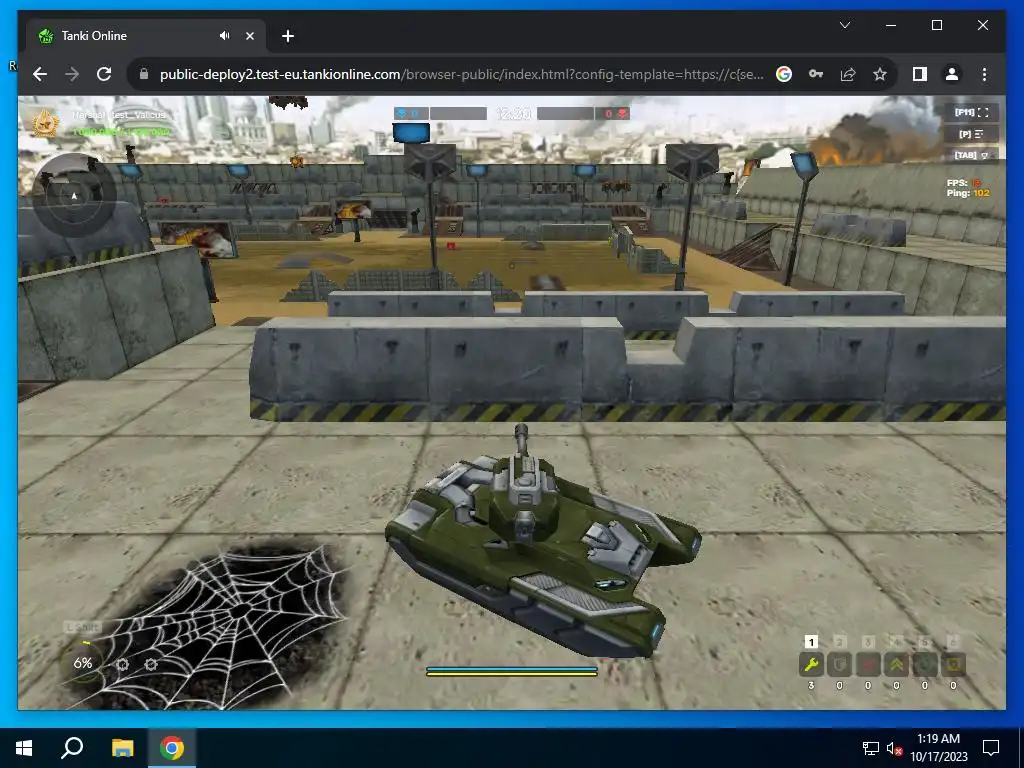Screen dimensions: 1024x768
Task: Activate the speed boost chevron supply
Action: pos(897,665)
